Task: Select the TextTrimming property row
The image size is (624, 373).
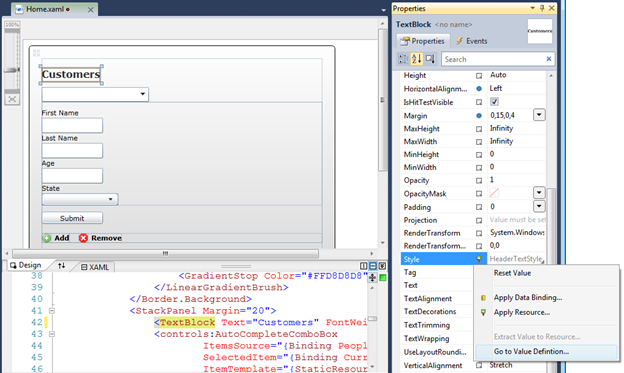Action: (437, 325)
